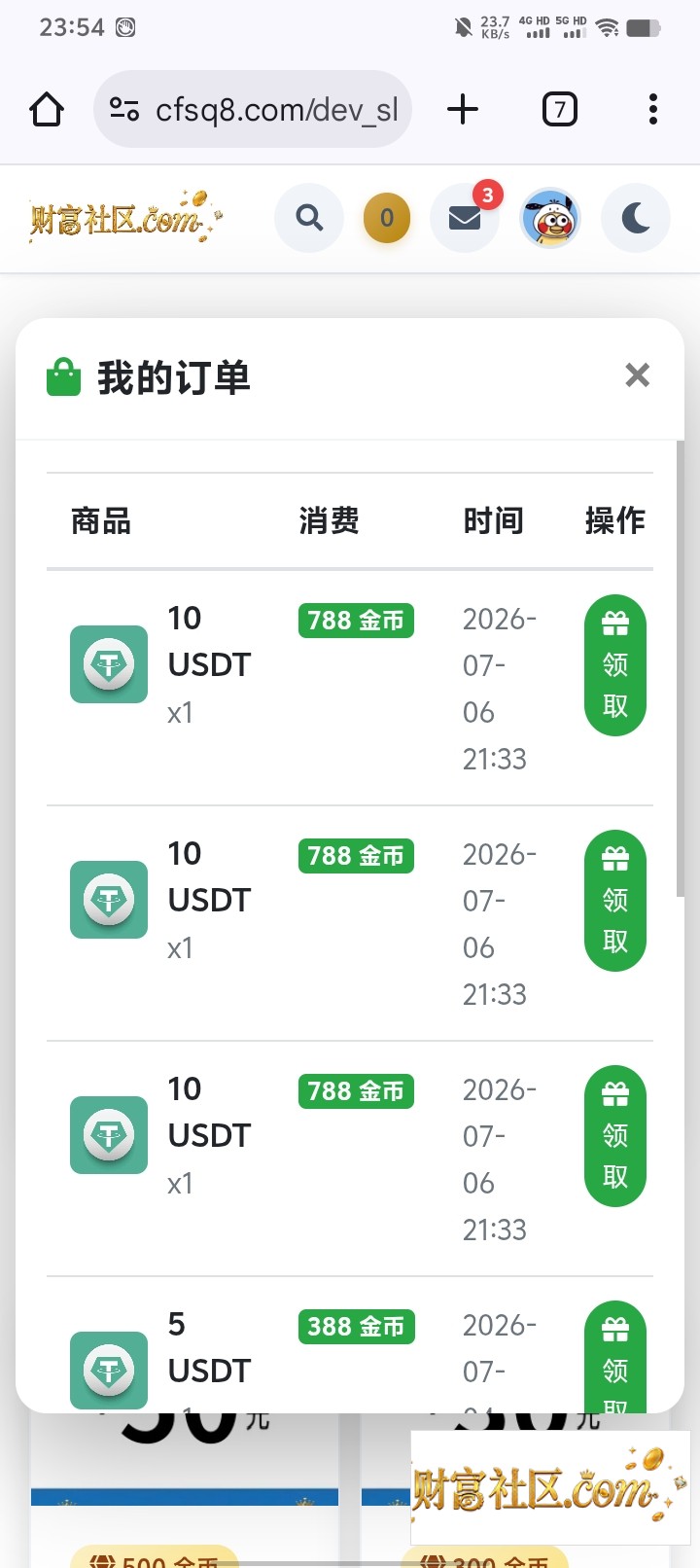Tap the first order's USDT product thumbnail
This screenshot has width=700, height=1568.
click(x=109, y=664)
